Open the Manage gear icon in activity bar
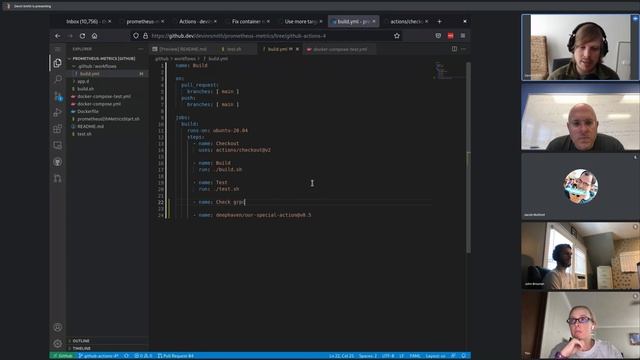The image size is (640, 360). tap(58, 343)
